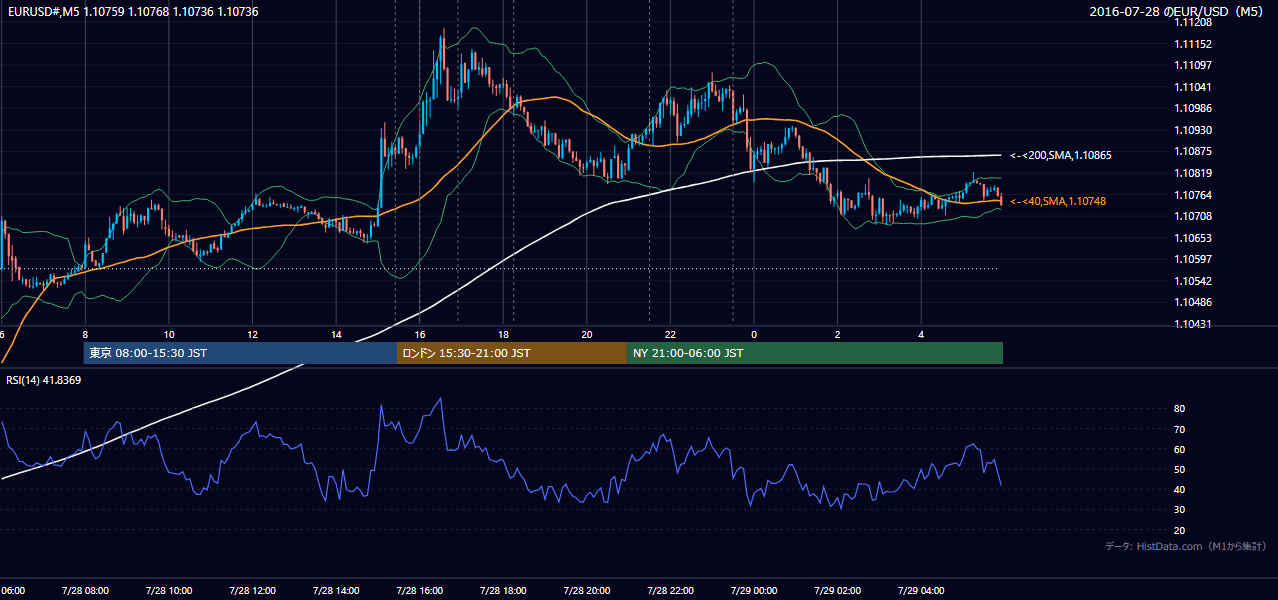Click price axis label 1.10764

pos(1193,194)
